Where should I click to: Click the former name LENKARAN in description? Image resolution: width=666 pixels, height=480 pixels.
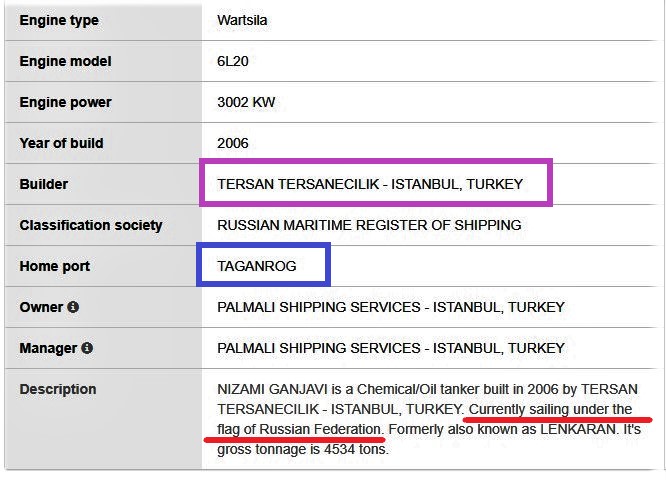tap(578, 429)
